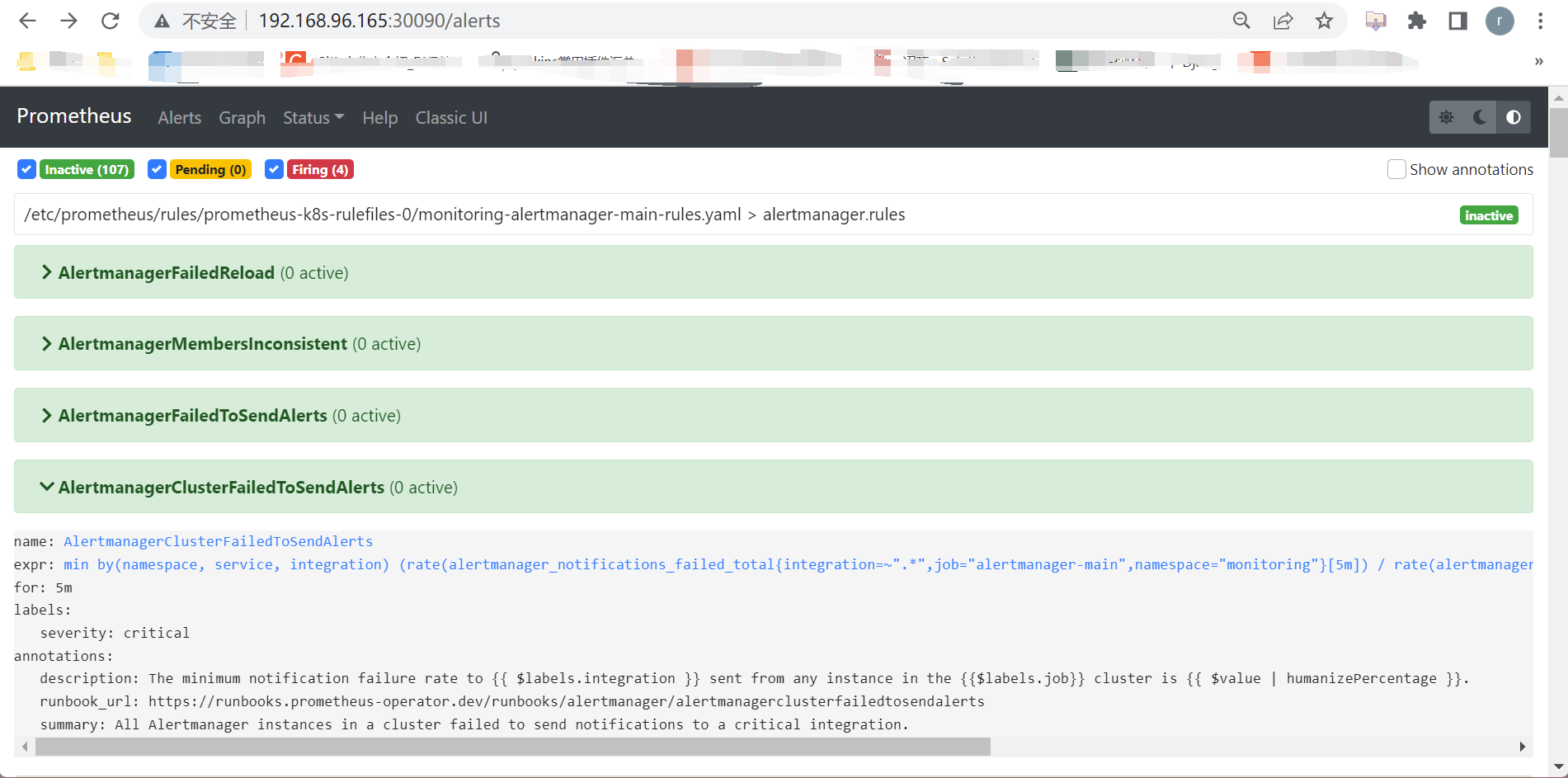Uncheck the Pending (0) filter checkbox

click(x=157, y=169)
